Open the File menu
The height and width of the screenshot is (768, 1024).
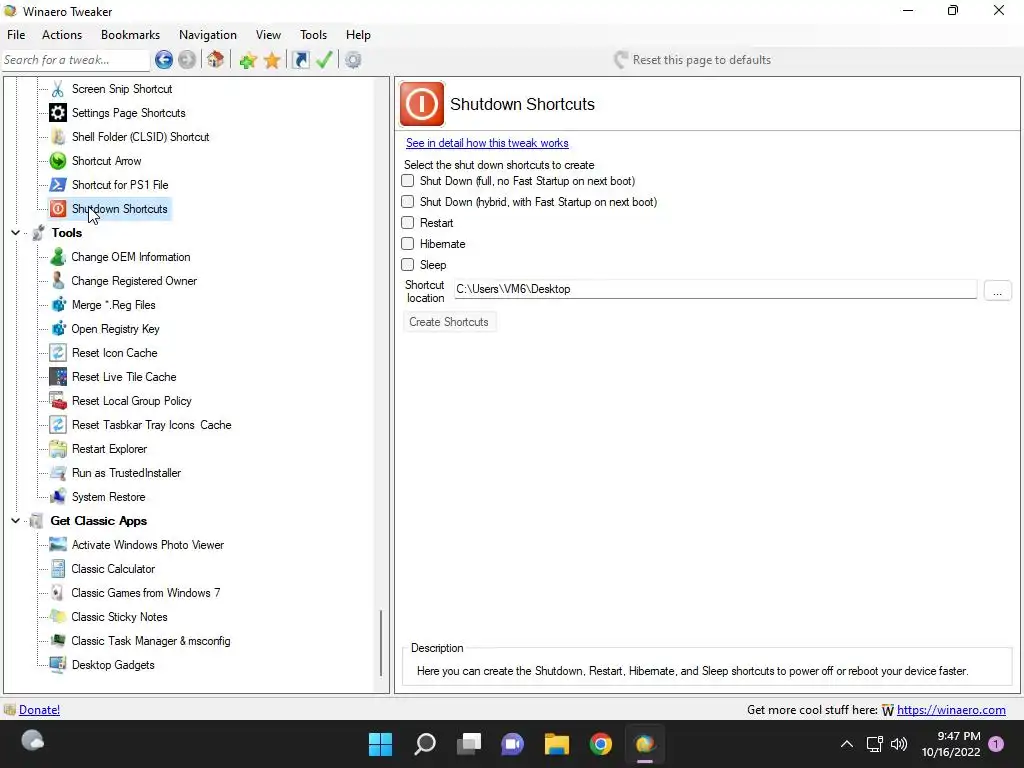(x=16, y=35)
